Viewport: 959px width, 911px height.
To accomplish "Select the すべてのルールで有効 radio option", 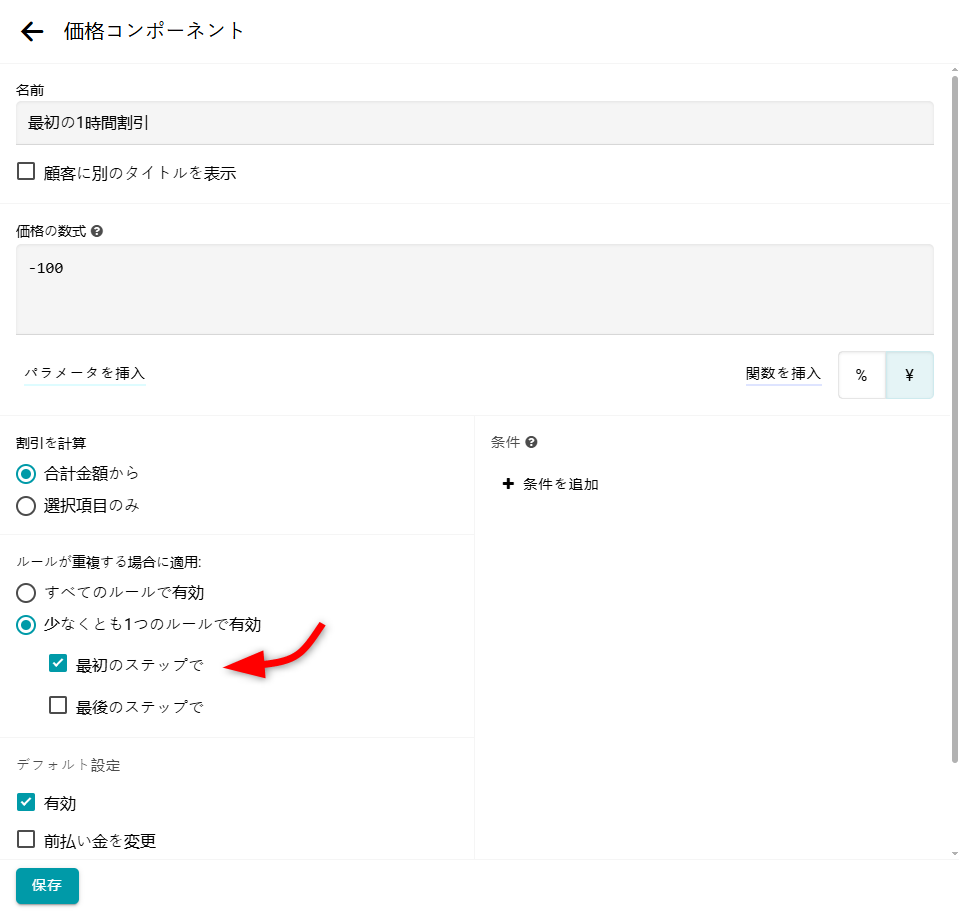I will tap(26, 593).
